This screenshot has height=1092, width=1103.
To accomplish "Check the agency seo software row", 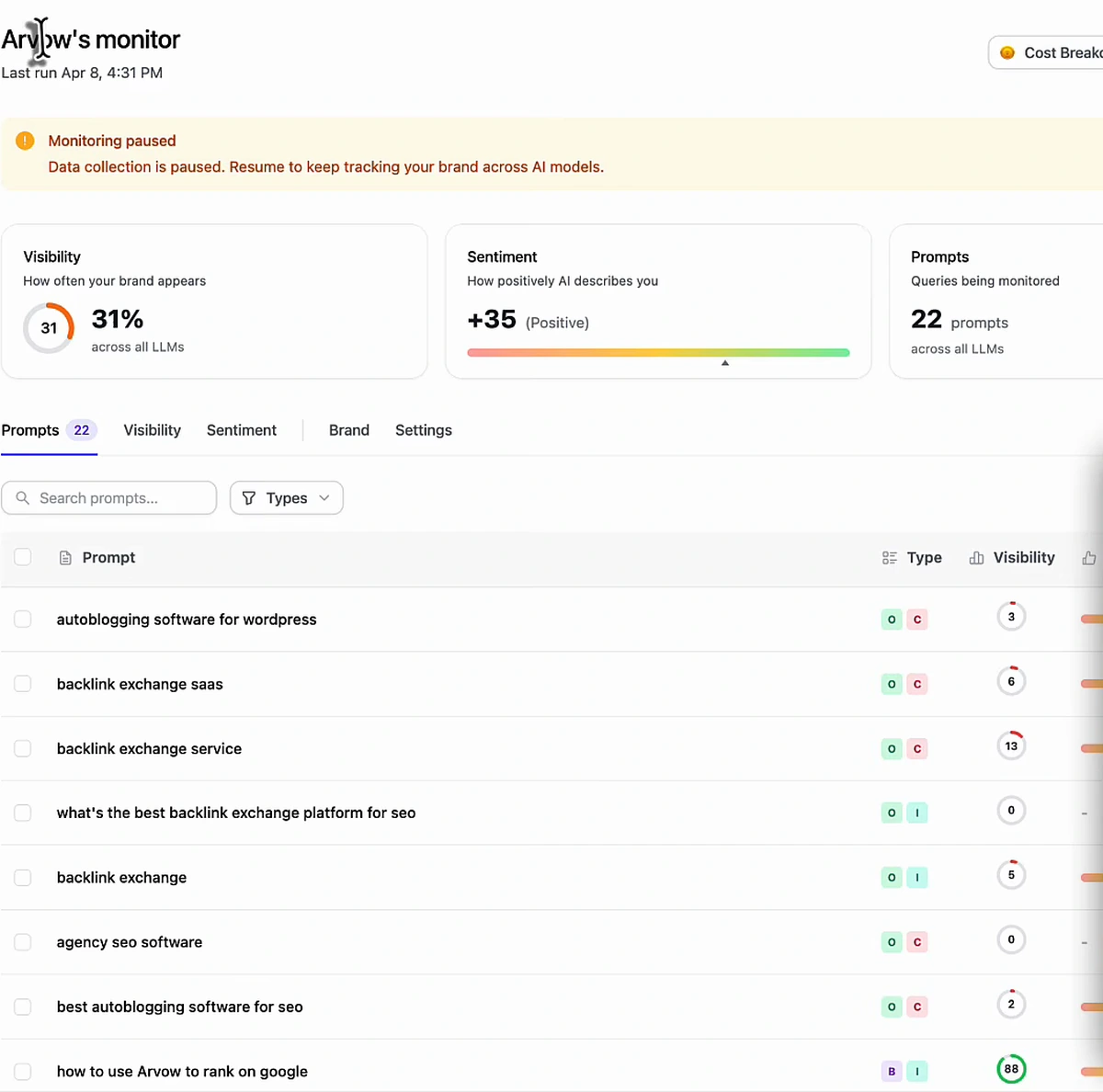I will 23,942.
